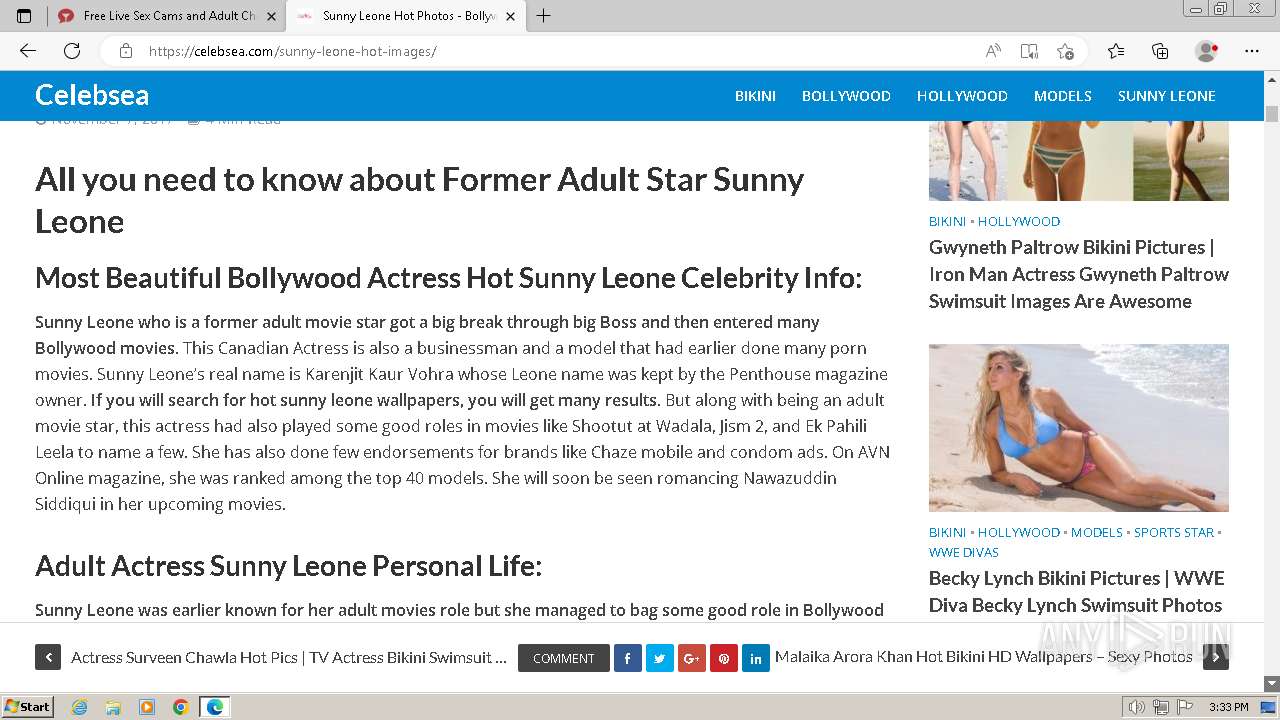The image size is (1280, 720).
Task: Click the Becky Lynch beach thumbnail image
Action: click(1079, 428)
